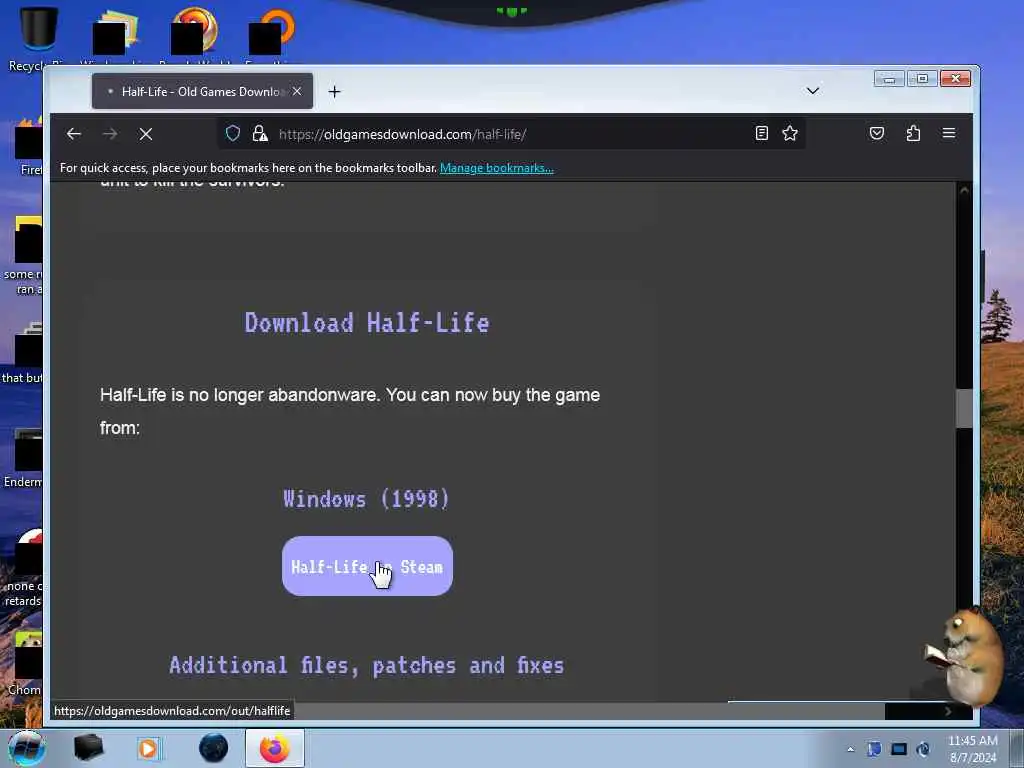Bookmark this page with star
Screen dimensions: 1024x768
(790, 133)
